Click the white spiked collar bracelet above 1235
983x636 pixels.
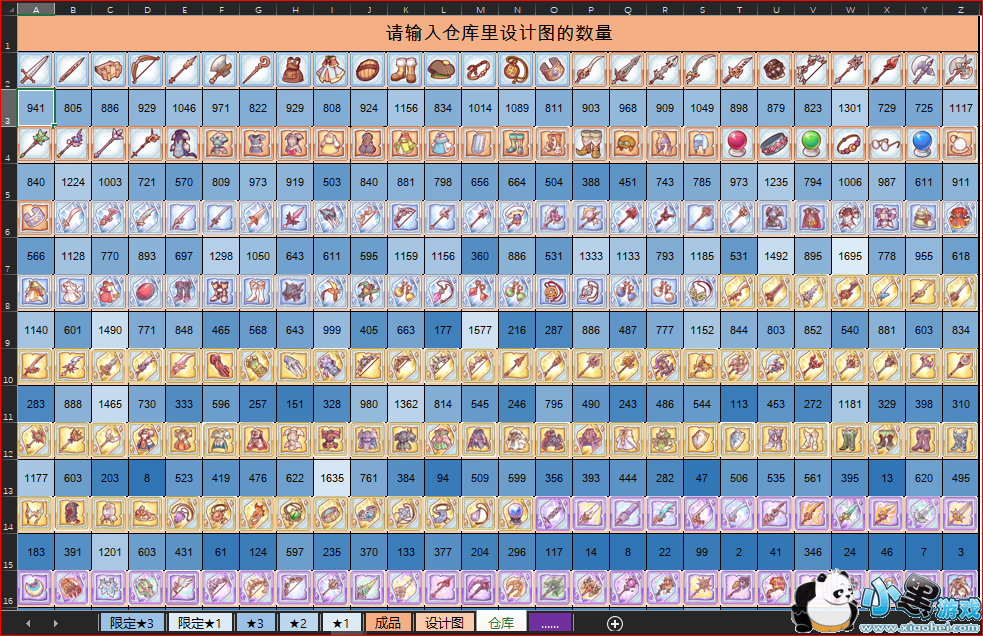(x=775, y=144)
